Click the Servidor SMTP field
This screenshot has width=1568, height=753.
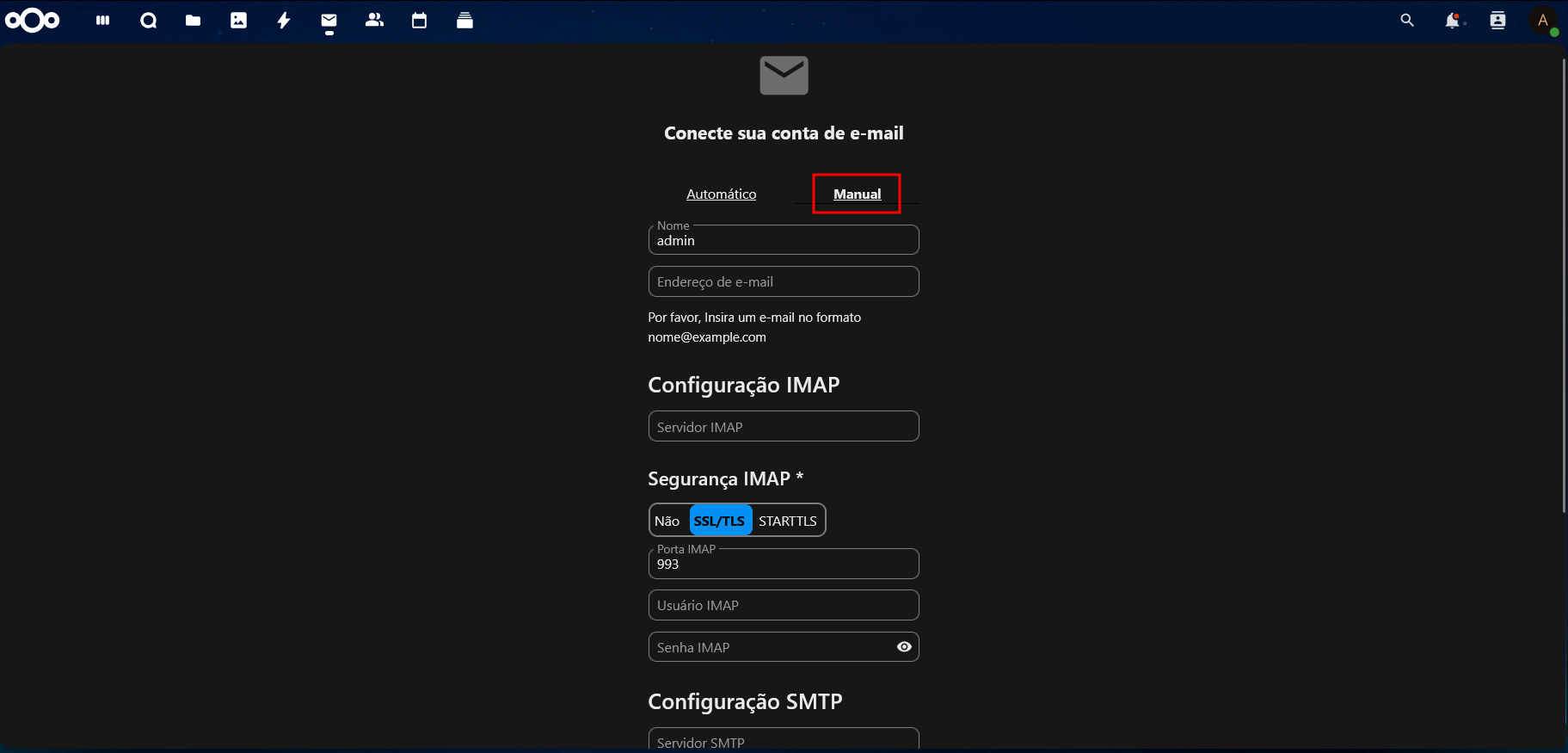point(784,740)
